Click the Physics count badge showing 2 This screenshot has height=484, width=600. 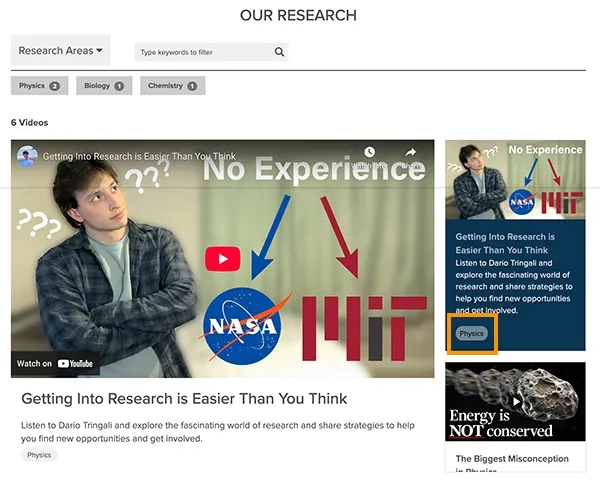pos(55,86)
